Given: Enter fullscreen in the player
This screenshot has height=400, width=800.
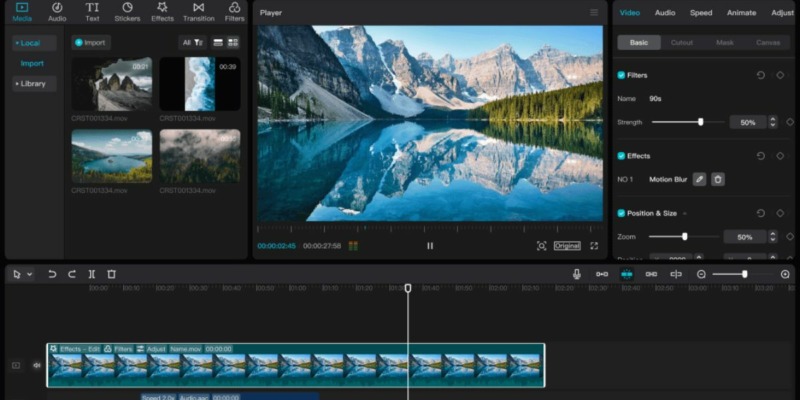Looking at the screenshot, I should [593, 246].
